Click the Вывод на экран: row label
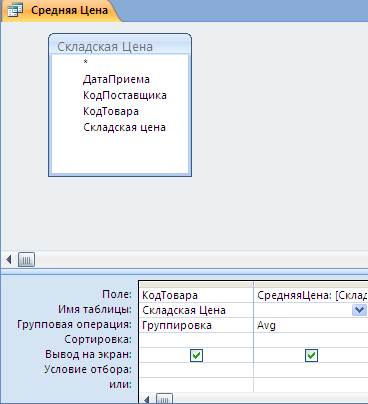 coord(88,354)
